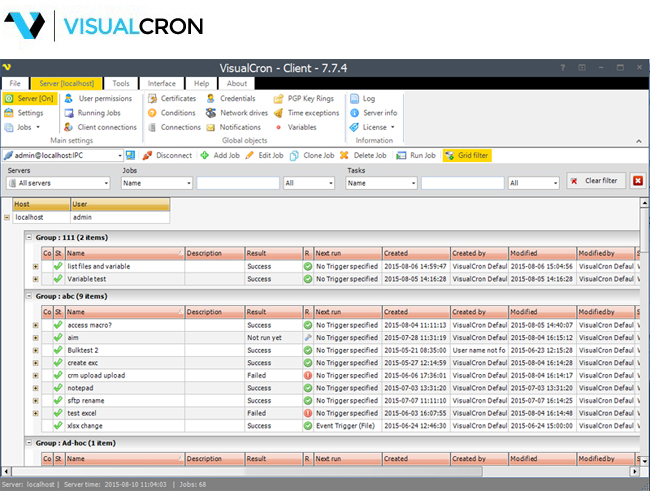Close filter panel with red X
Screen dimensions: 650x491
[638, 181]
